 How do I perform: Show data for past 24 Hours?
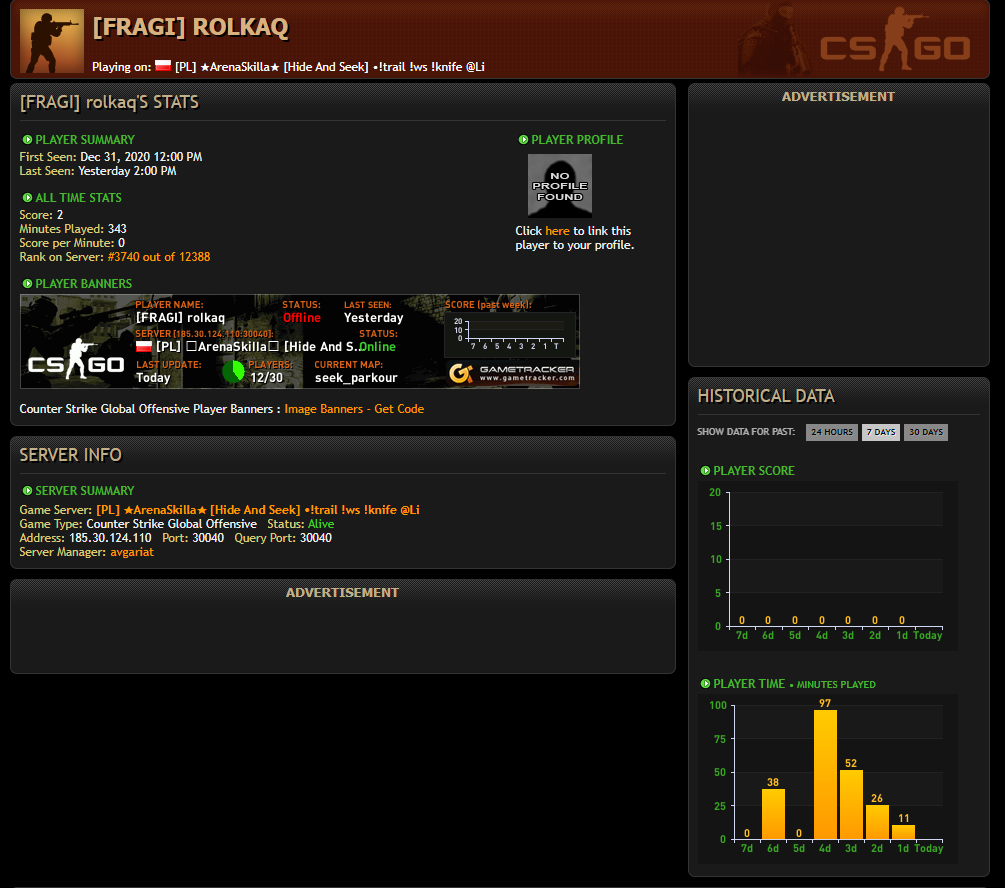(832, 432)
